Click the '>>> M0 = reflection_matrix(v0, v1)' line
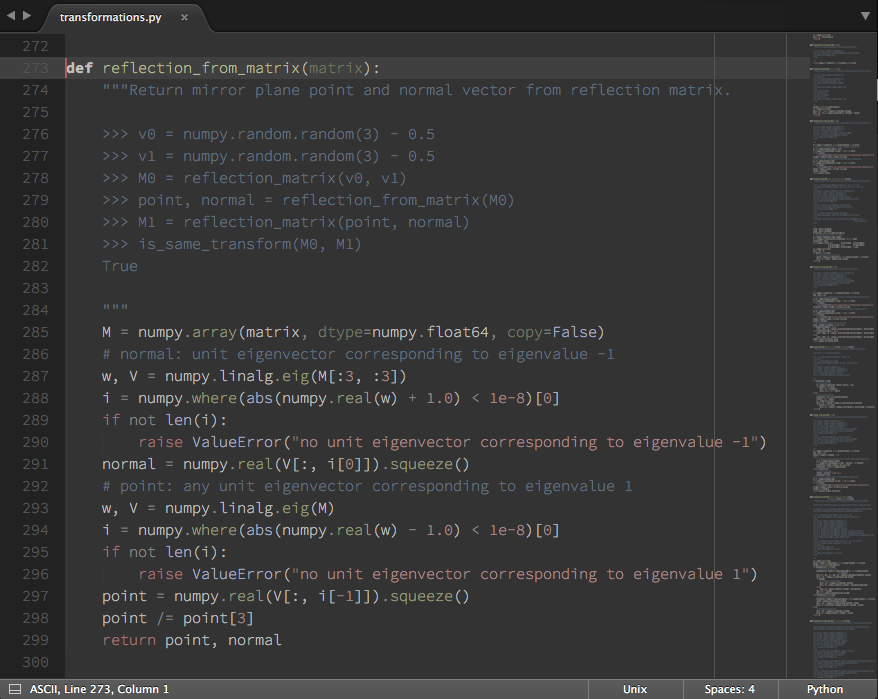Viewport: 878px width, 699px height. pyautogui.click(x=254, y=178)
